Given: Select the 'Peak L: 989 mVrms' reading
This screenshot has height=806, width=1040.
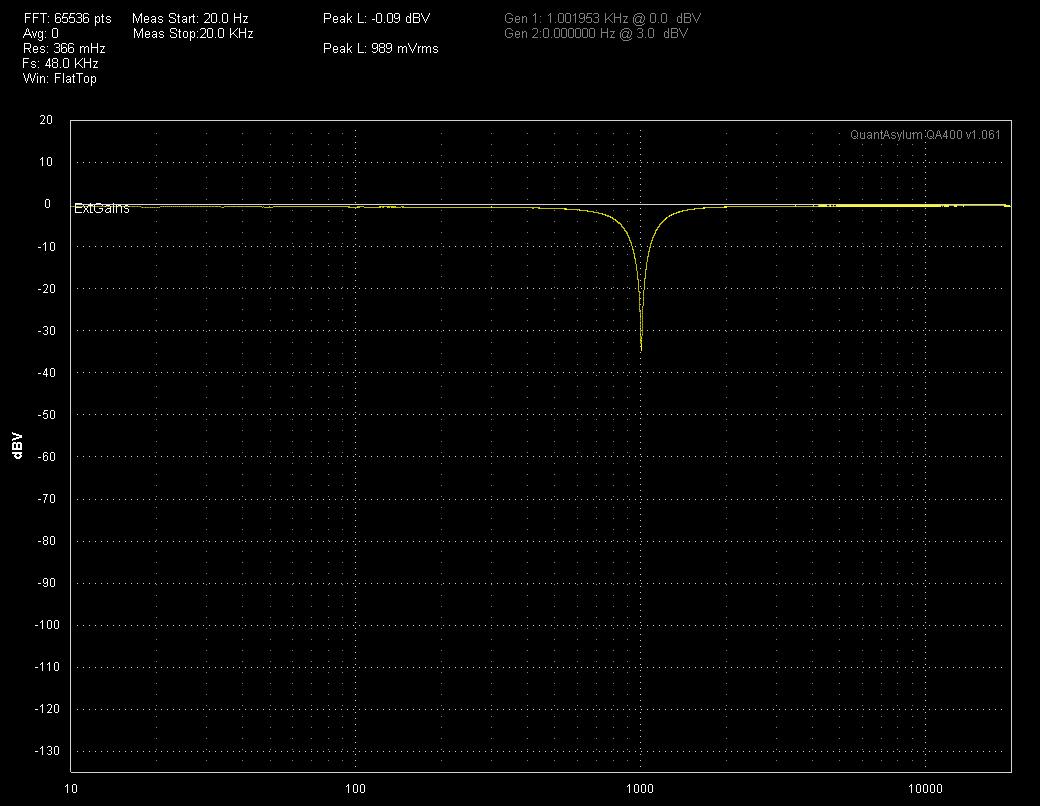Looking at the screenshot, I should point(381,48).
